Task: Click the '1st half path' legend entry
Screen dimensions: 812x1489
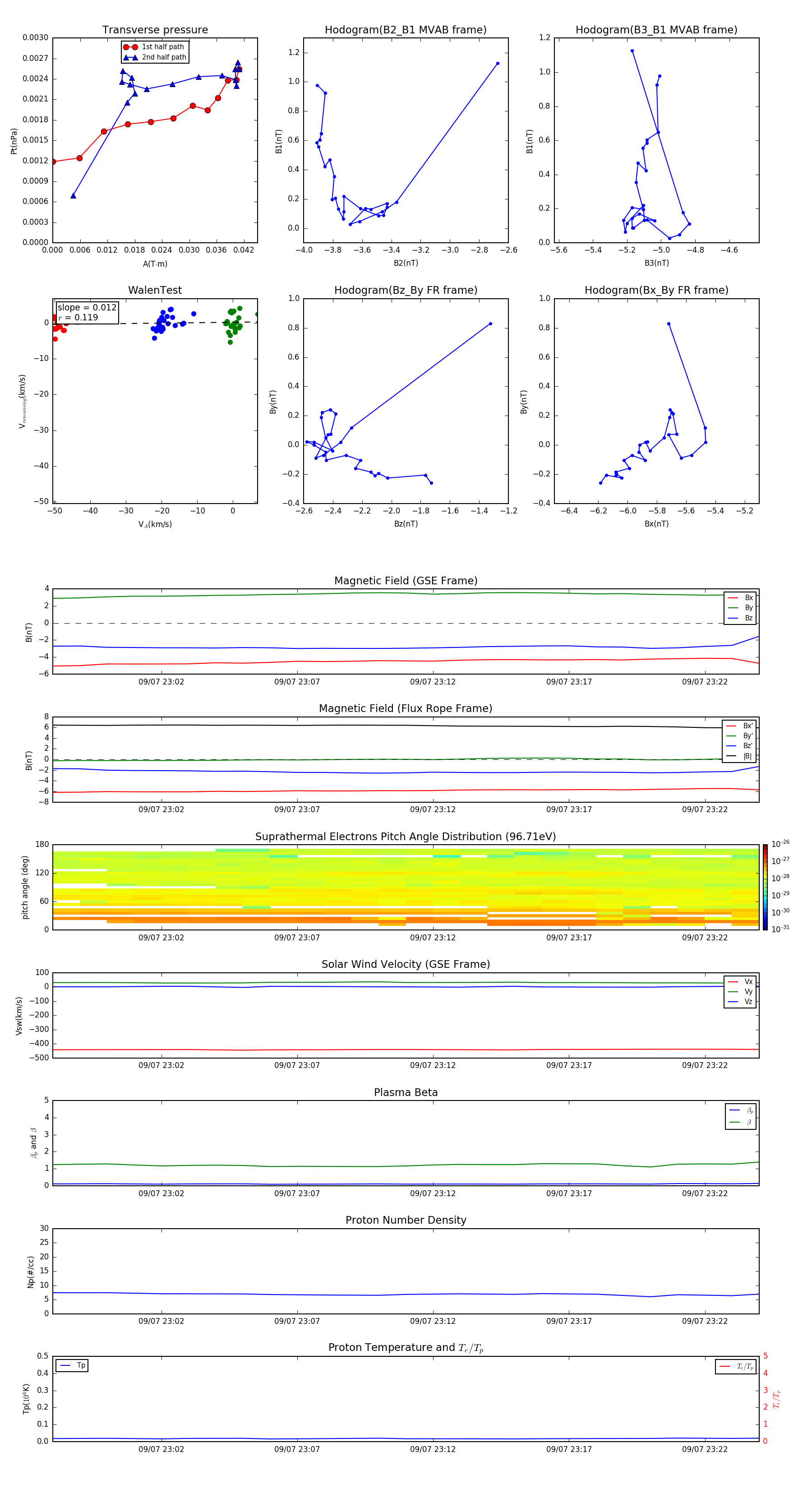Action: coord(154,47)
